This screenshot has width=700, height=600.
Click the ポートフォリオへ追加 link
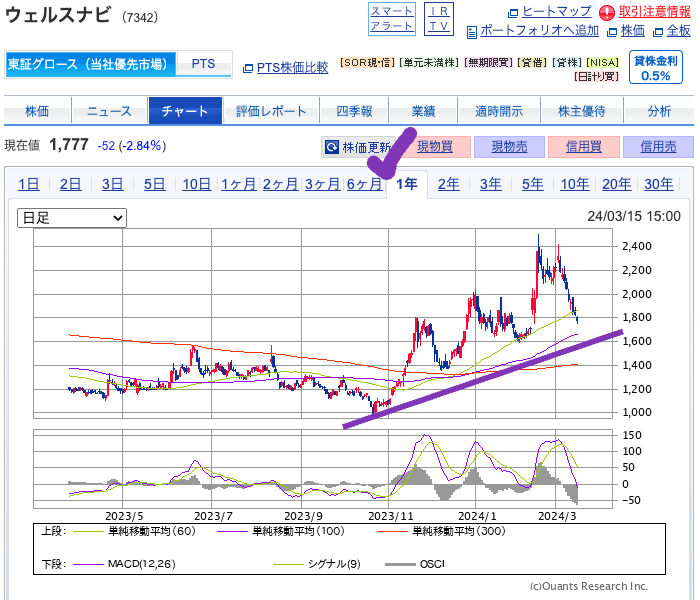coord(539,31)
